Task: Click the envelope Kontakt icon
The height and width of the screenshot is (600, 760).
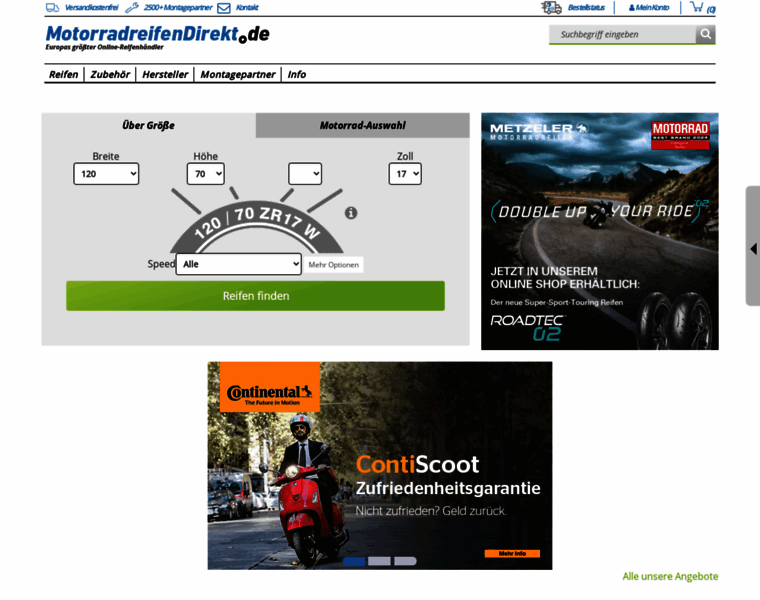Action: (x=223, y=8)
